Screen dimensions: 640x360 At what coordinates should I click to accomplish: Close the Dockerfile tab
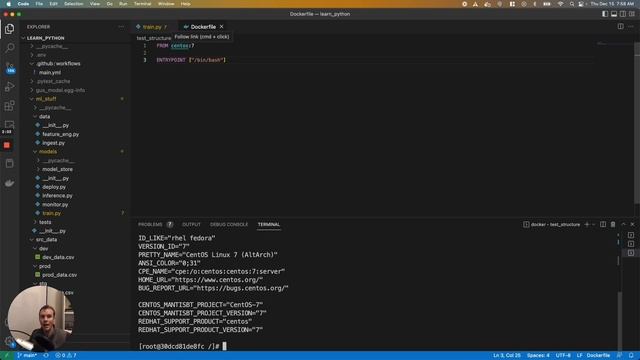click(x=222, y=27)
